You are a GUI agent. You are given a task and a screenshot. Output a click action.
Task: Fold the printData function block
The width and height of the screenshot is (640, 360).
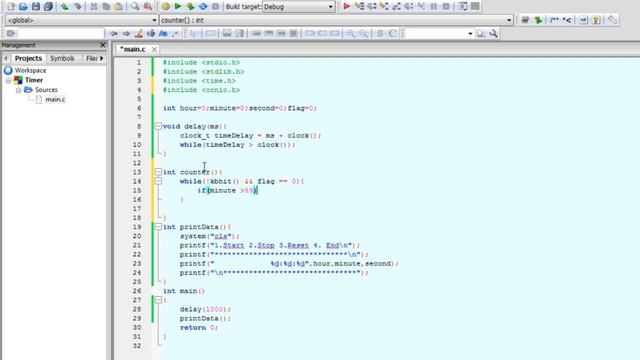tap(158, 227)
